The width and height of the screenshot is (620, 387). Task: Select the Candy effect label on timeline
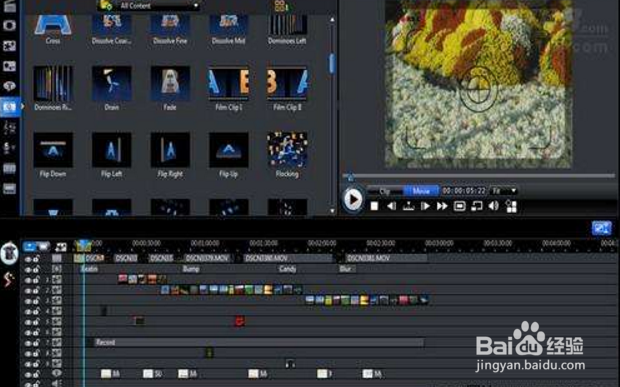pos(287,269)
